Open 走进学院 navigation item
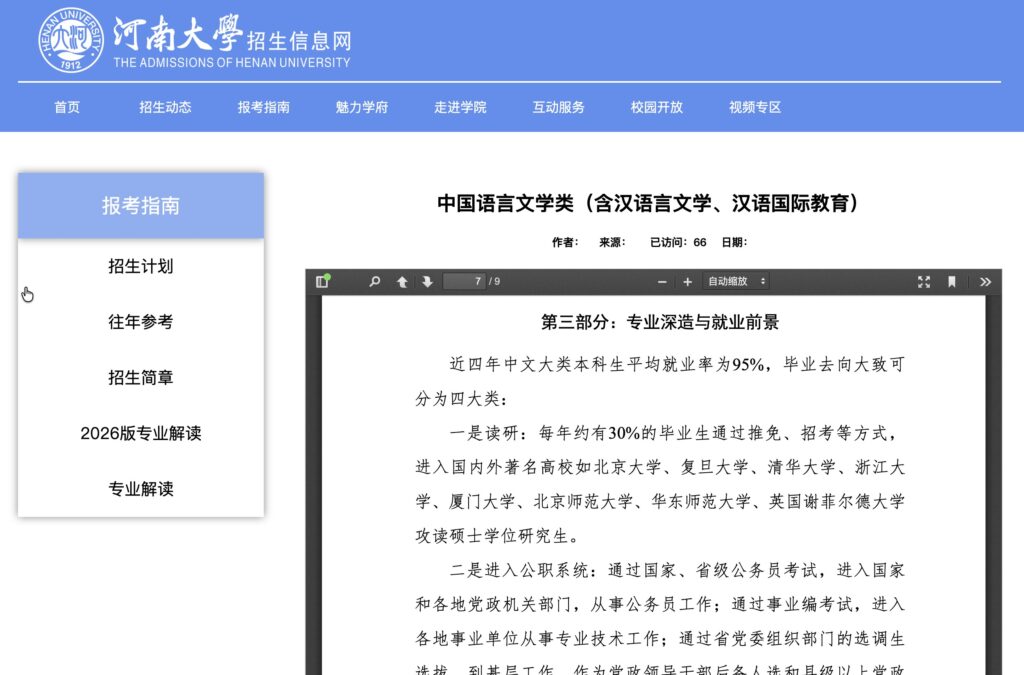The width and height of the screenshot is (1024, 675). (460, 107)
